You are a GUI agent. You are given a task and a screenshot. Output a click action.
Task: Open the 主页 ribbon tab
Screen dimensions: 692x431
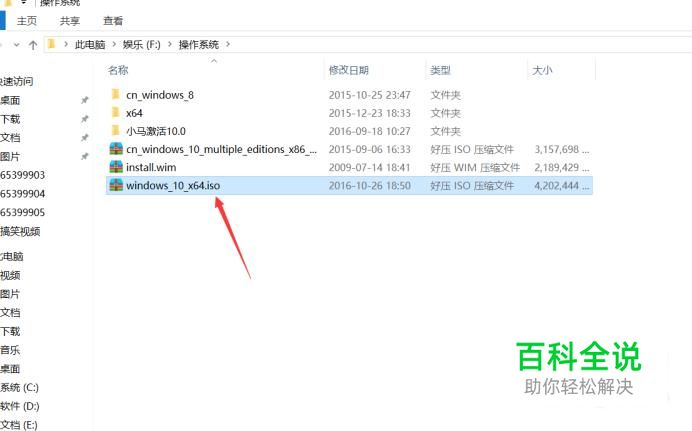coord(26,21)
